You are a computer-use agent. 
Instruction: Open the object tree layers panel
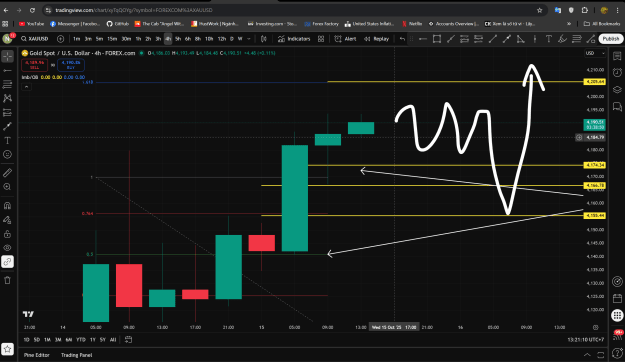click(x=617, y=89)
